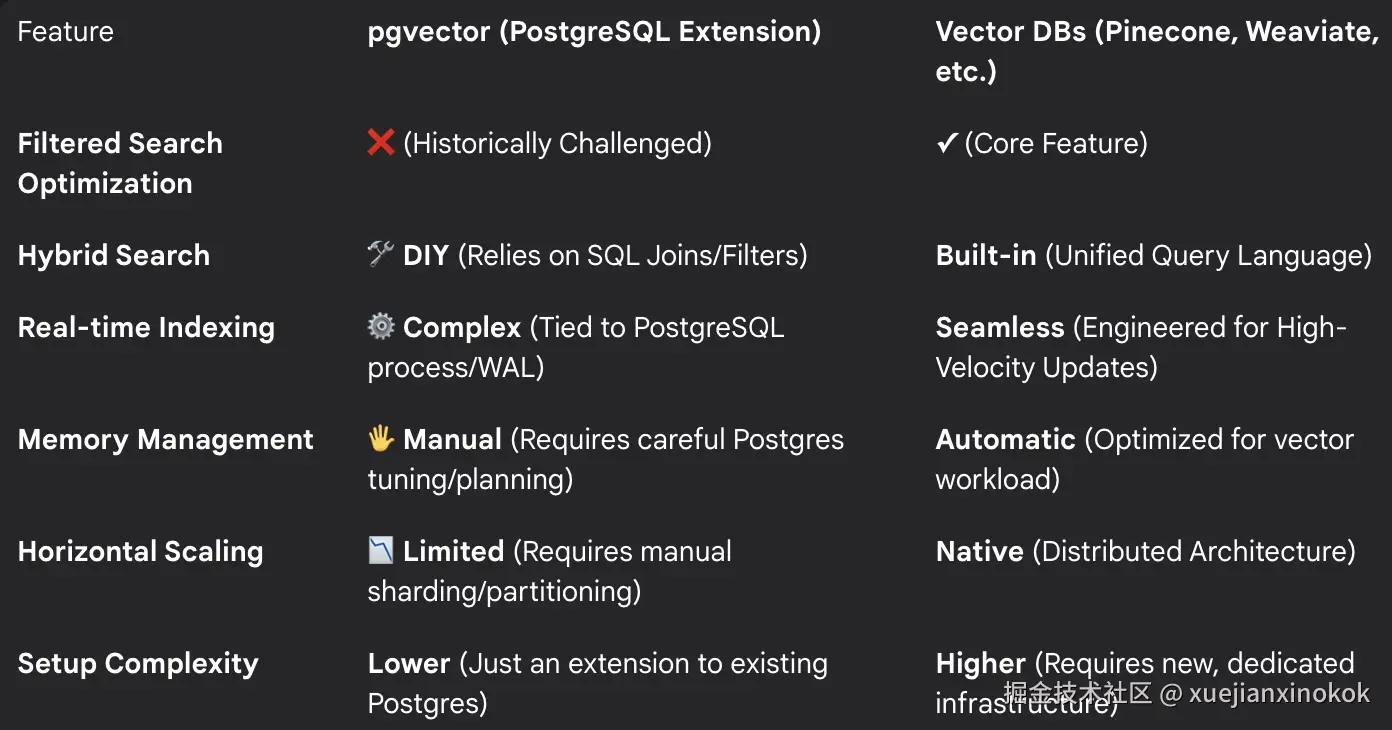Click the Feature column header
Image resolution: width=1392 pixels, height=730 pixels.
(x=66, y=32)
